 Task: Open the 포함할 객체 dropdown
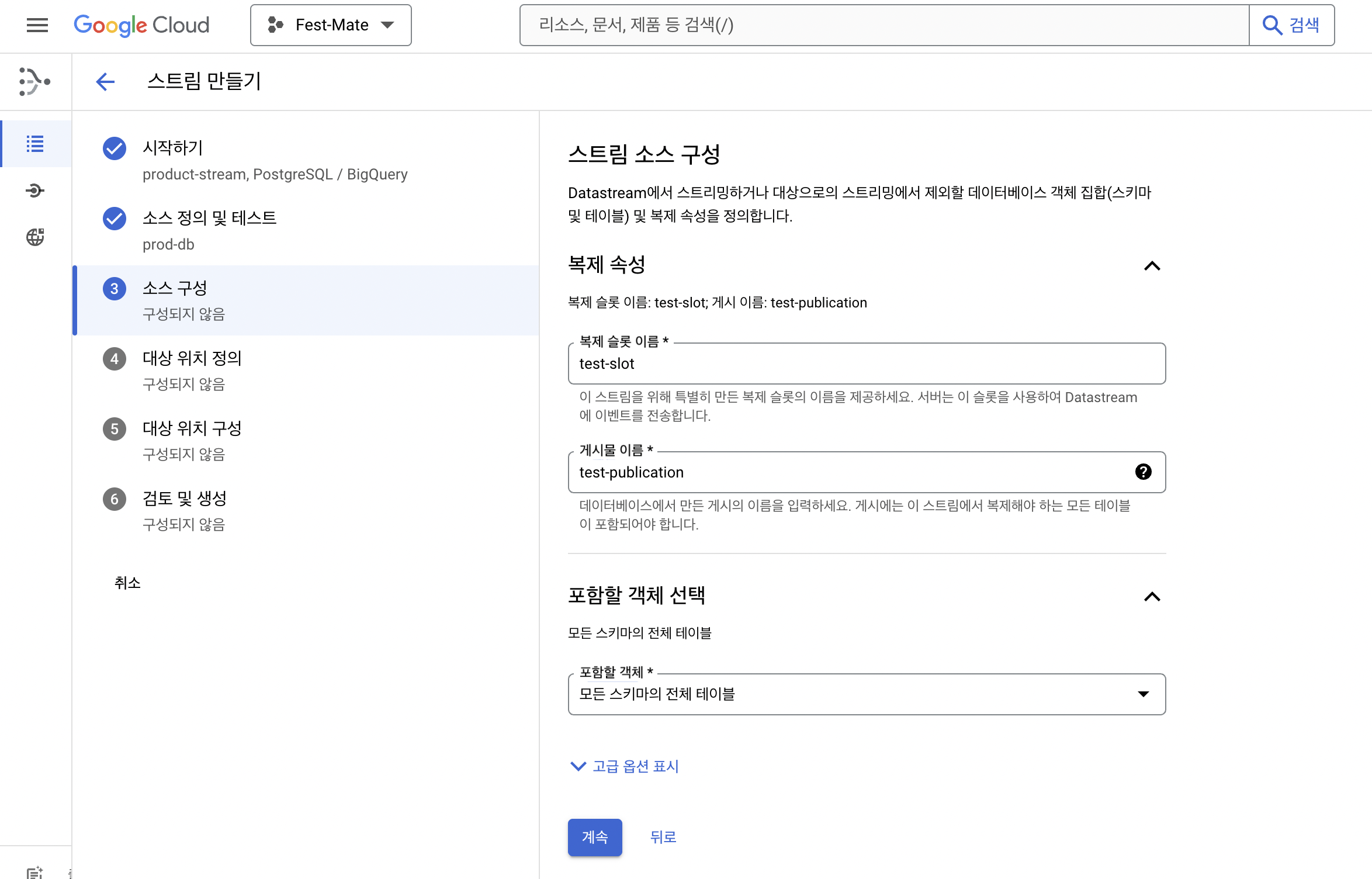(867, 694)
